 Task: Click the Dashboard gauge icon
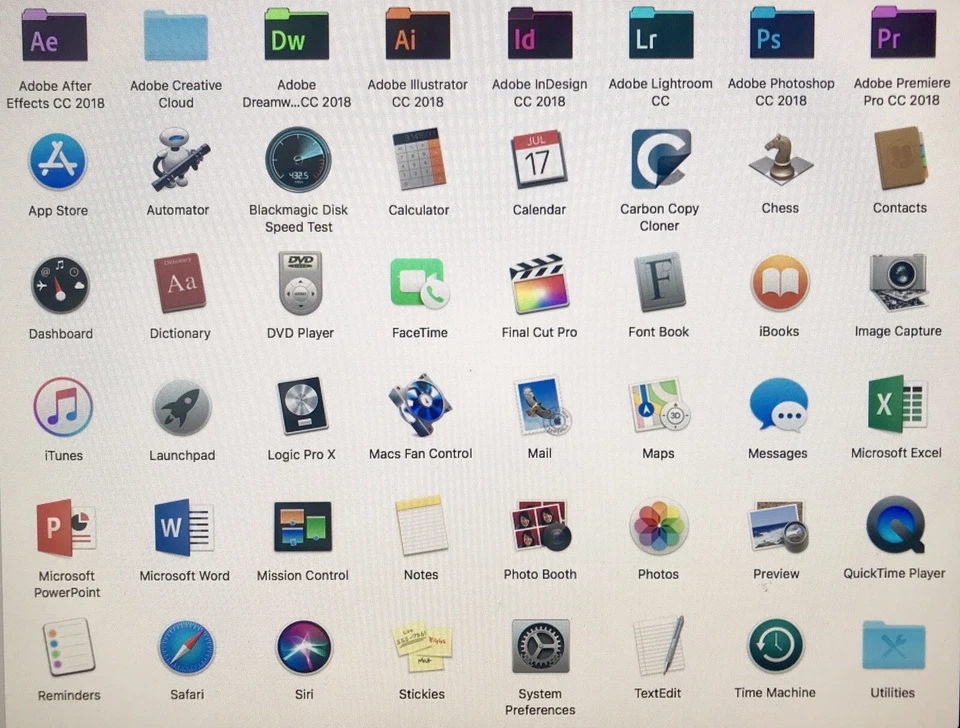pyautogui.click(x=60, y=285)
